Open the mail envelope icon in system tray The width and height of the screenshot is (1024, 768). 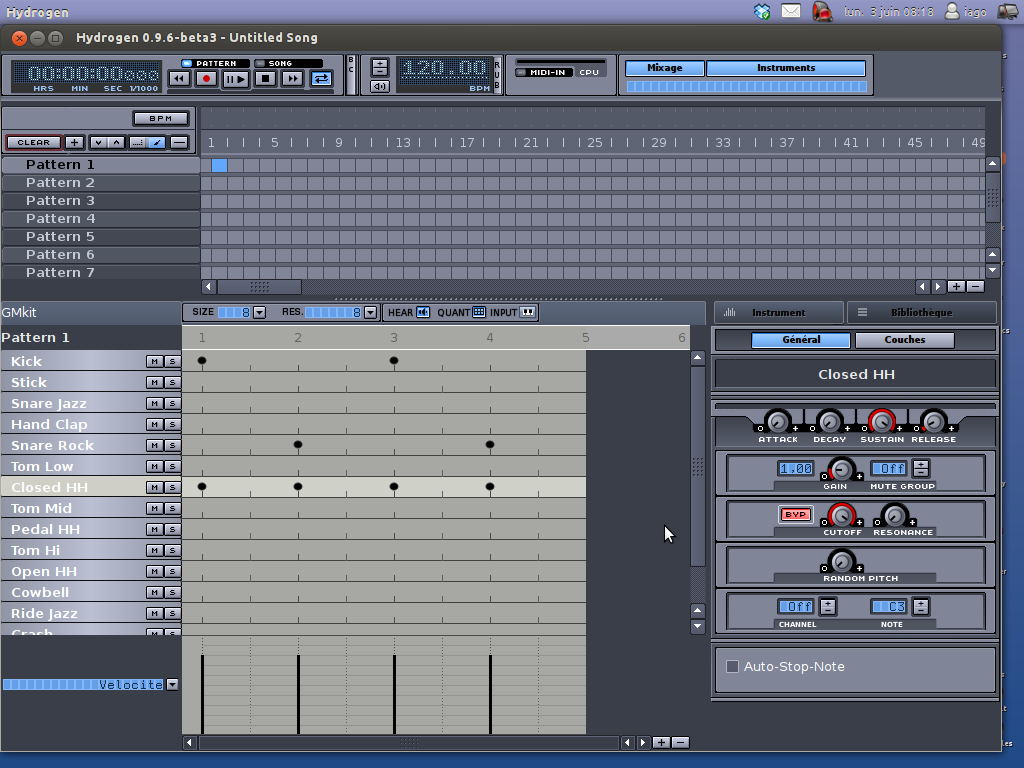(791, 11)
